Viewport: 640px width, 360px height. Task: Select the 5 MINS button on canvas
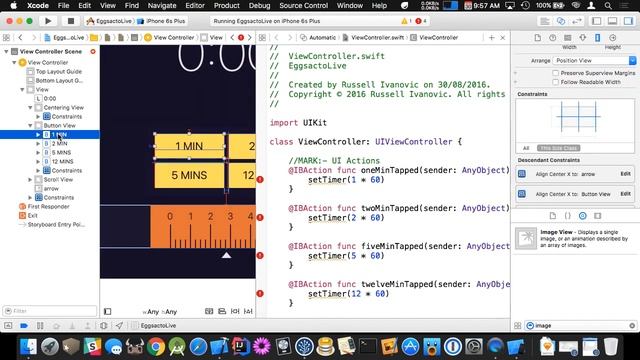189,175
